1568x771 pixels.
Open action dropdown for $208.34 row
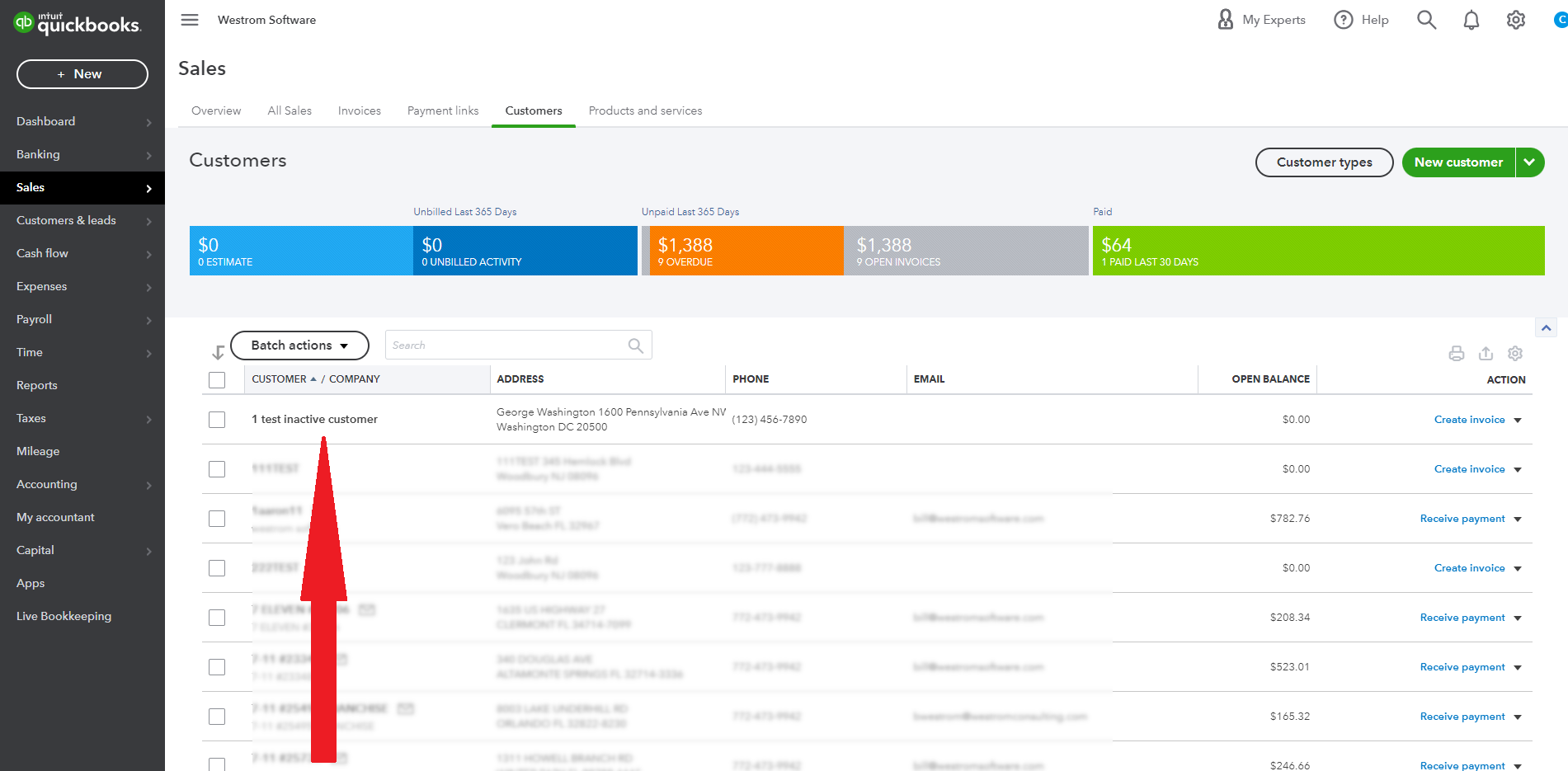point(1518,618)
